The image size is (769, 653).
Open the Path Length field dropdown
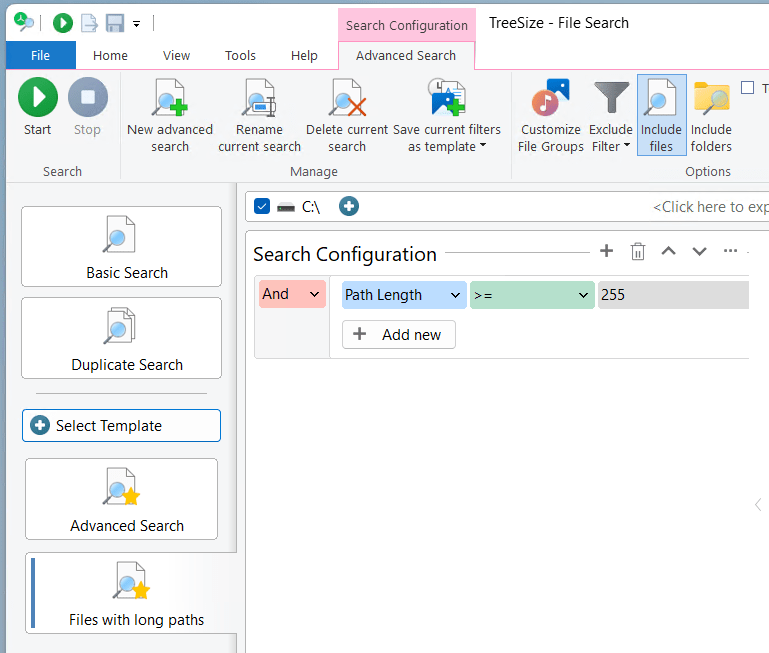point(404,295)
